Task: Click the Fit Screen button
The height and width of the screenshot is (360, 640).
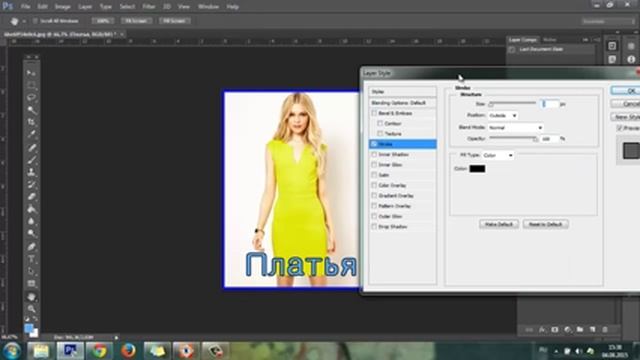Action: click(x=136, y=21)
